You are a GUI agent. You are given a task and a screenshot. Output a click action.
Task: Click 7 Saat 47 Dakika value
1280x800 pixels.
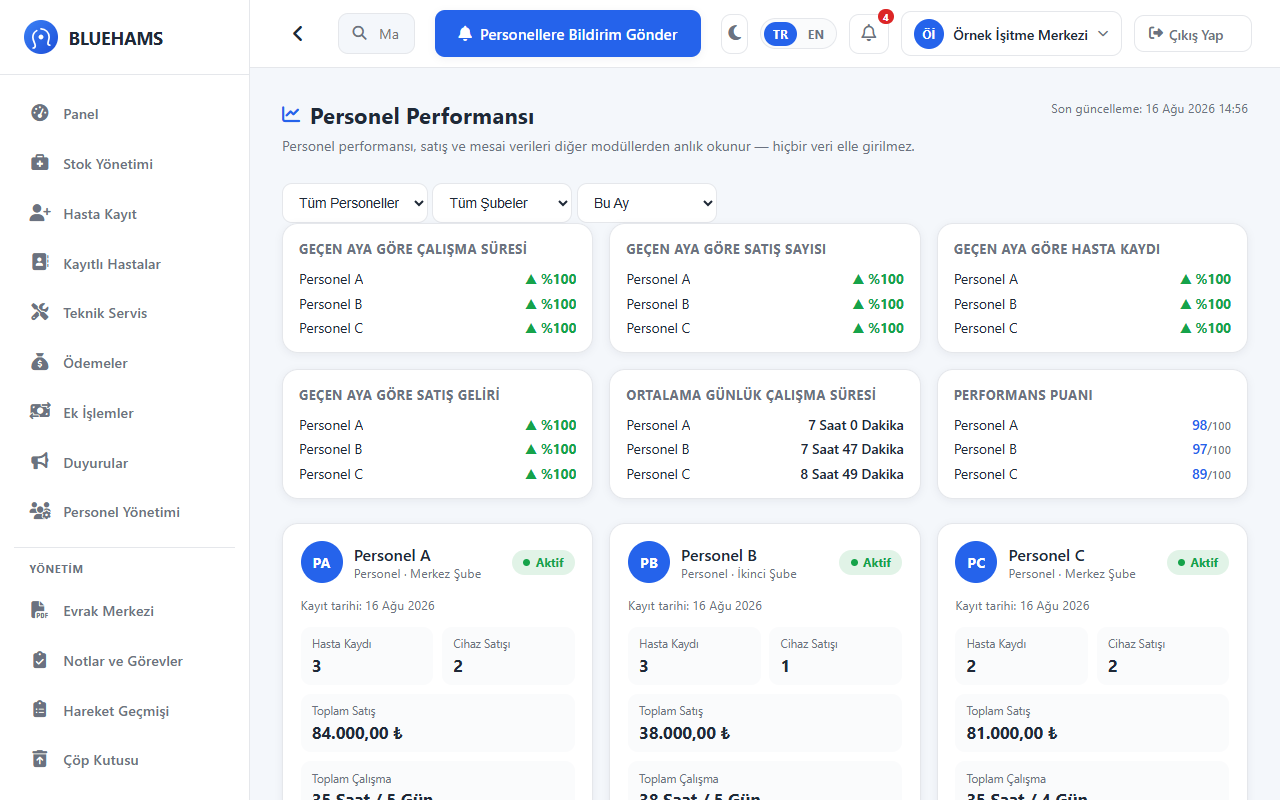(x=852, y=449)
